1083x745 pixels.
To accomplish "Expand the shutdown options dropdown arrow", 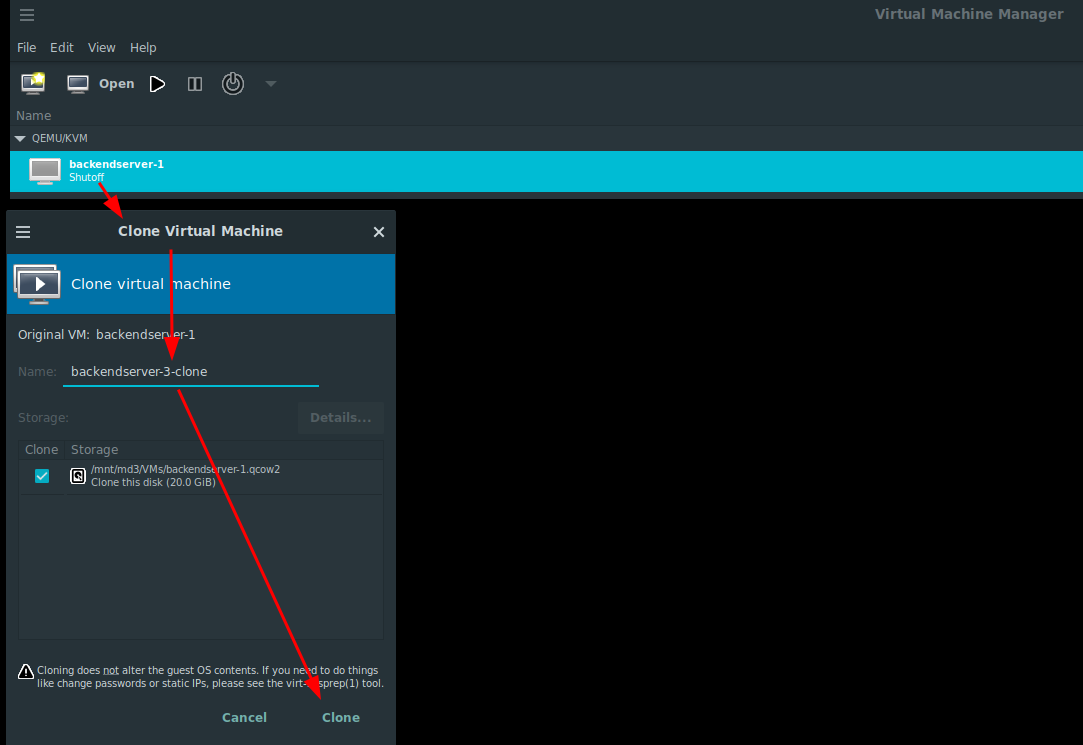I will pos(271,84).
